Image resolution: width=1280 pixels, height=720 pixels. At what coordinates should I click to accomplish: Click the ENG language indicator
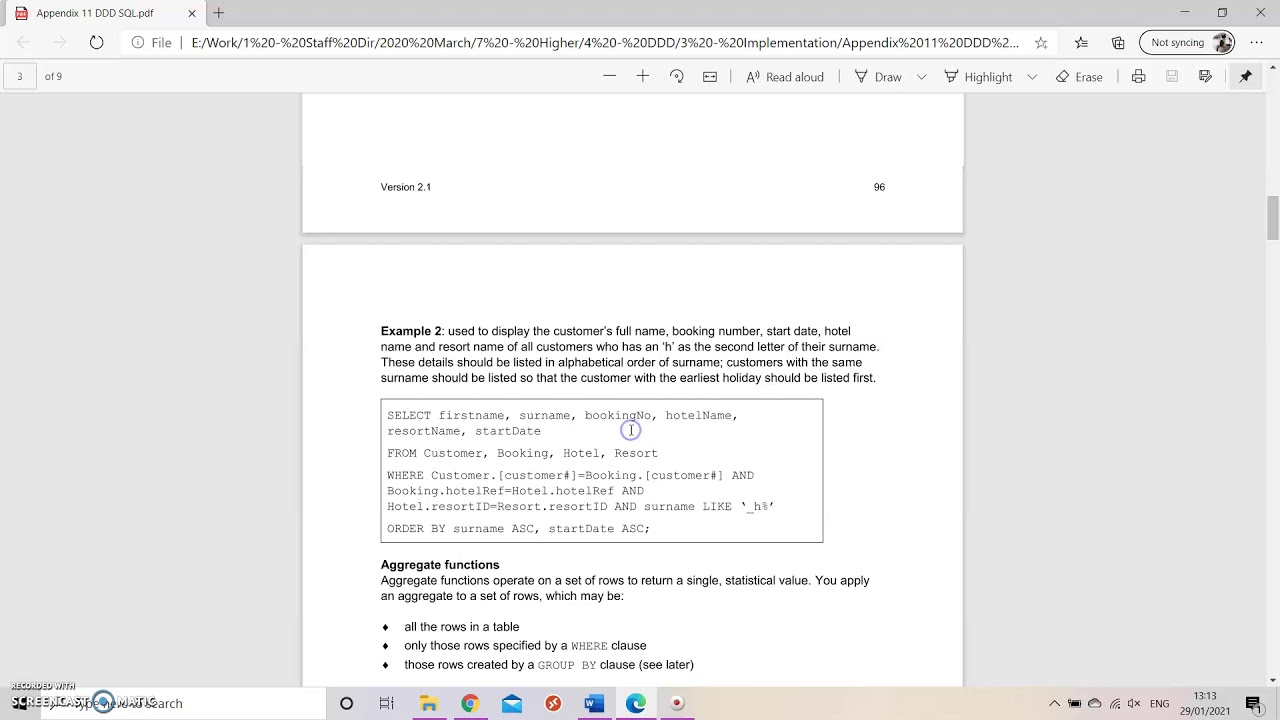1160,704
